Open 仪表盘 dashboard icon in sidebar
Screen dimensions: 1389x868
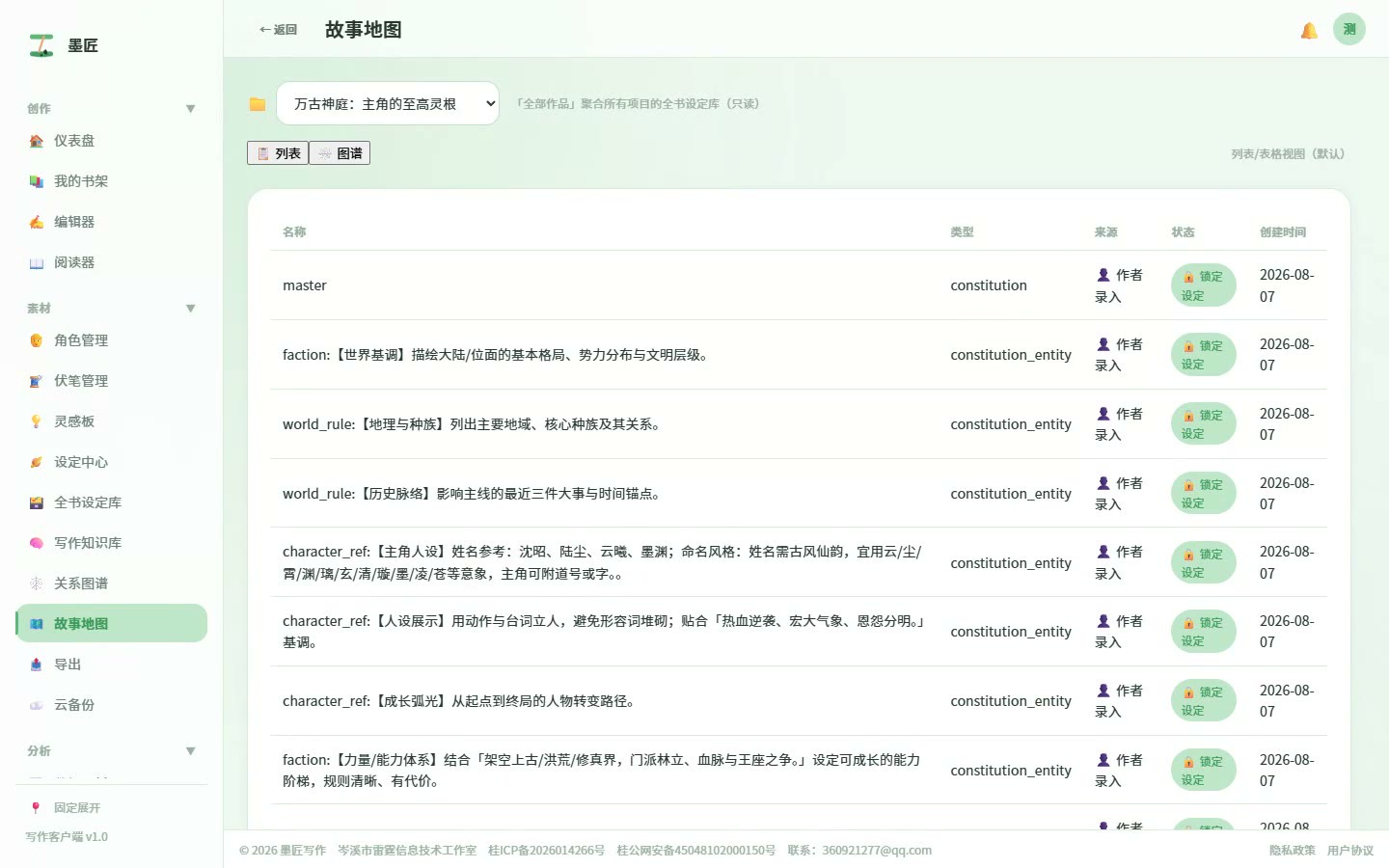coord(37,141)
